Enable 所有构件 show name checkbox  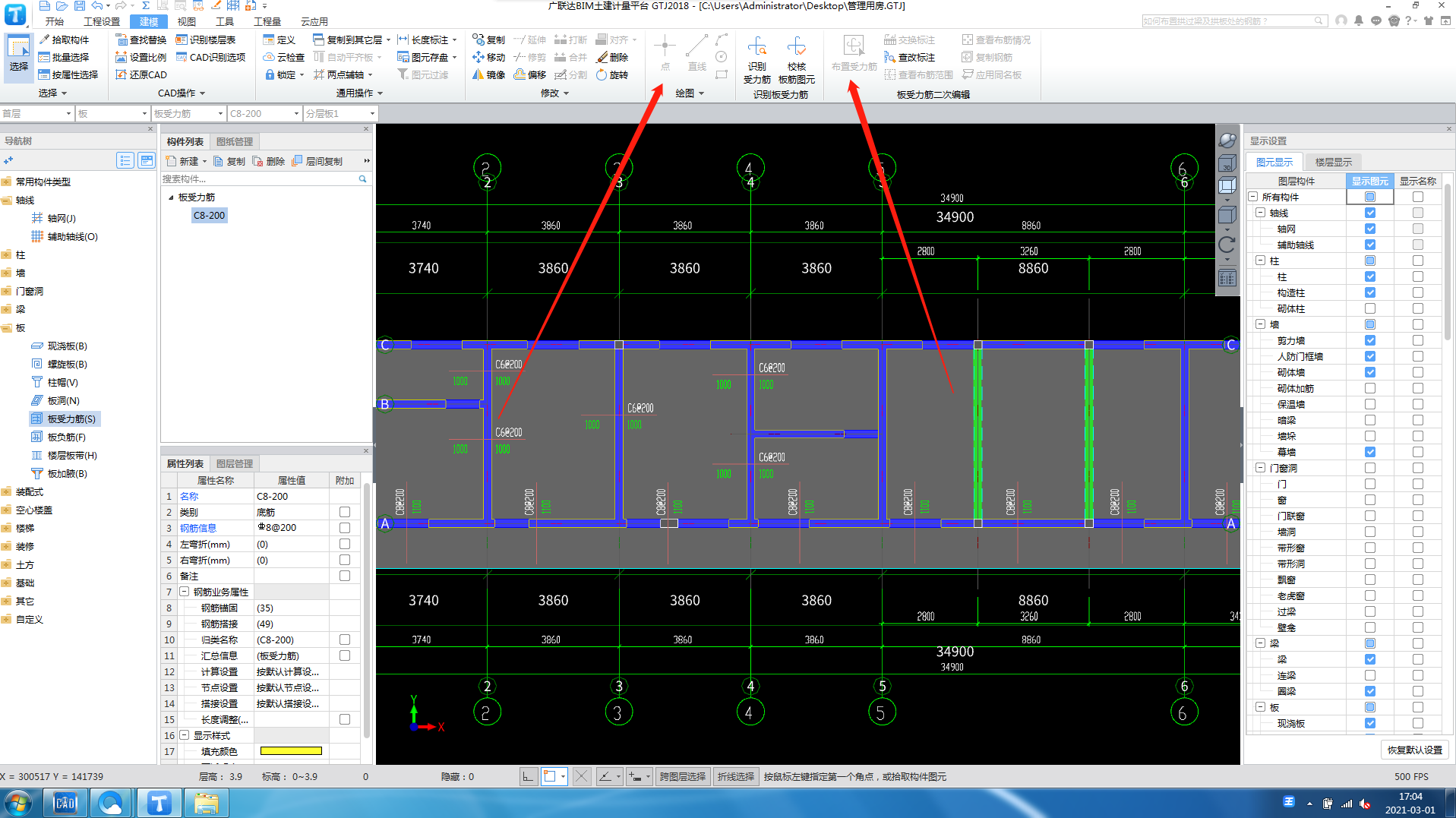tap(1418, 197)
